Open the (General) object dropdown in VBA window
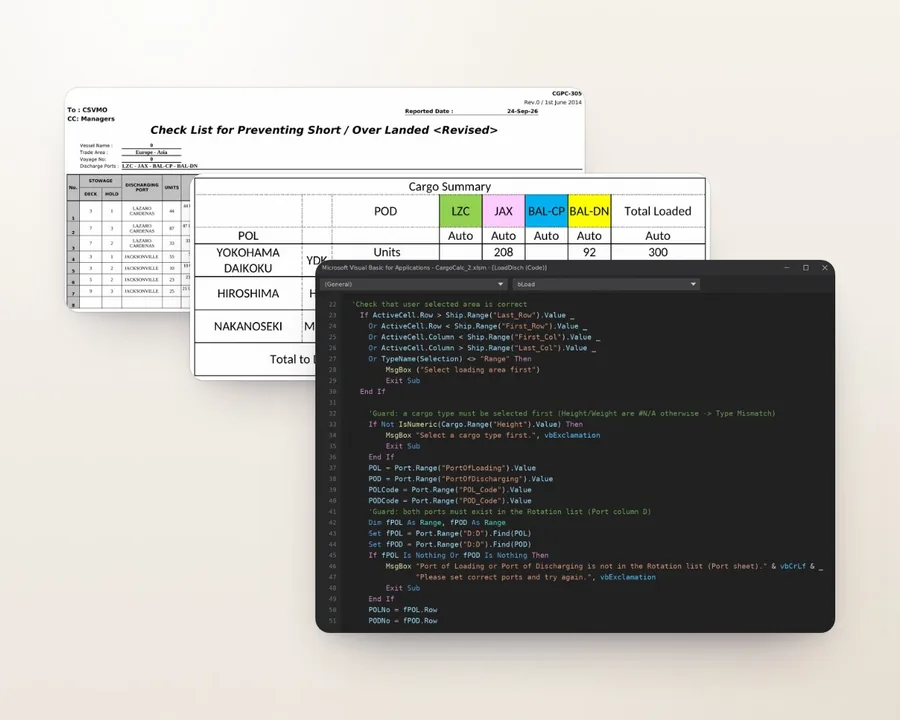The image size is (900, 720). click(413, 284)
